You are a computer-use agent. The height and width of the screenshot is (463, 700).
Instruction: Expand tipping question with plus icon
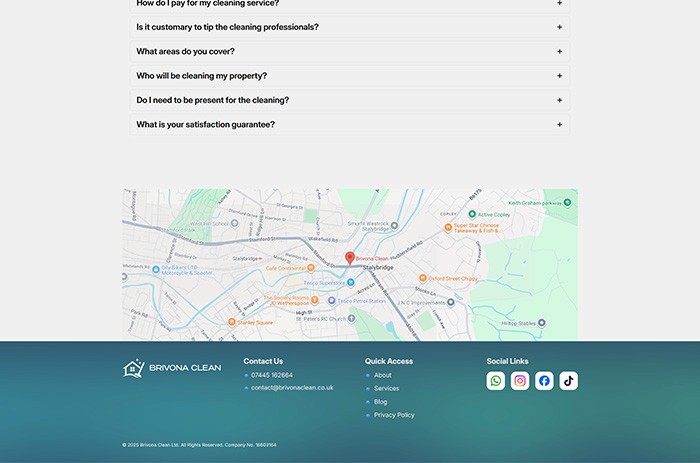click(x=559, y=27)
